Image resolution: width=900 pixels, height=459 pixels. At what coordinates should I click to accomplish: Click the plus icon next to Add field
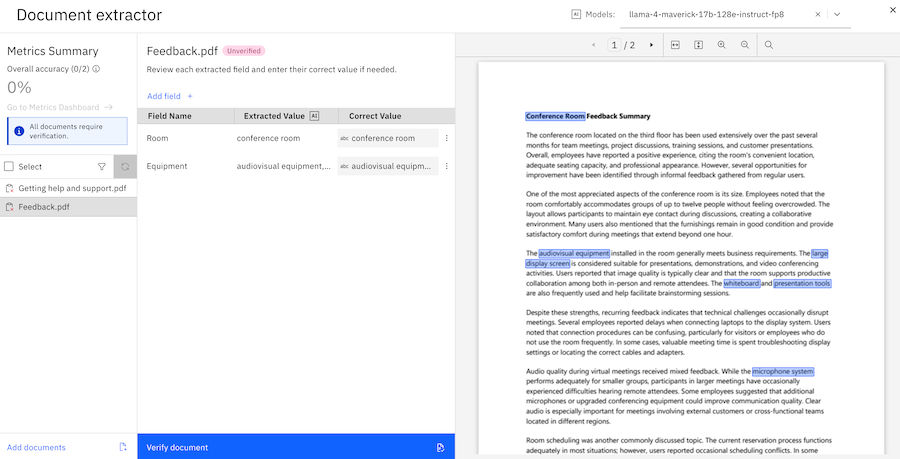[x=190, y=96]
